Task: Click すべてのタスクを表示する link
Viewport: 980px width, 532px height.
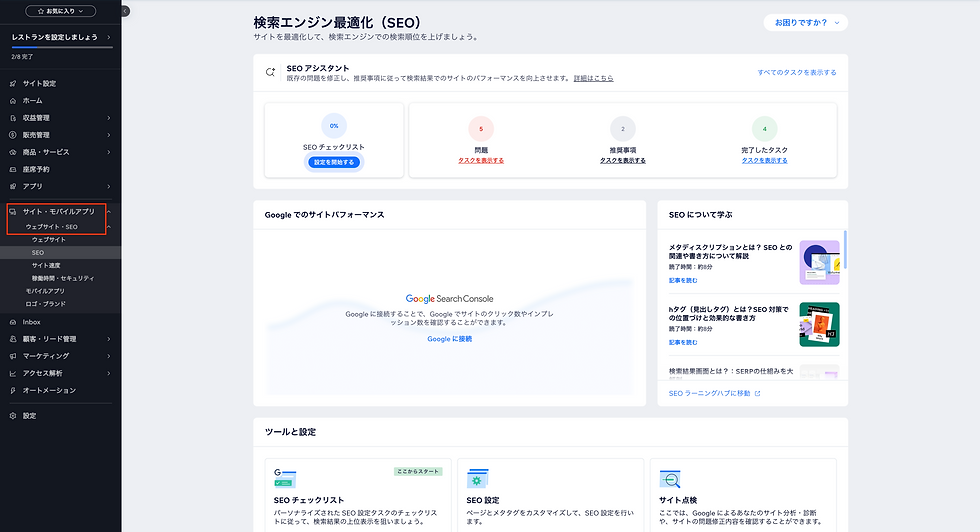Action: click(797, 73)
